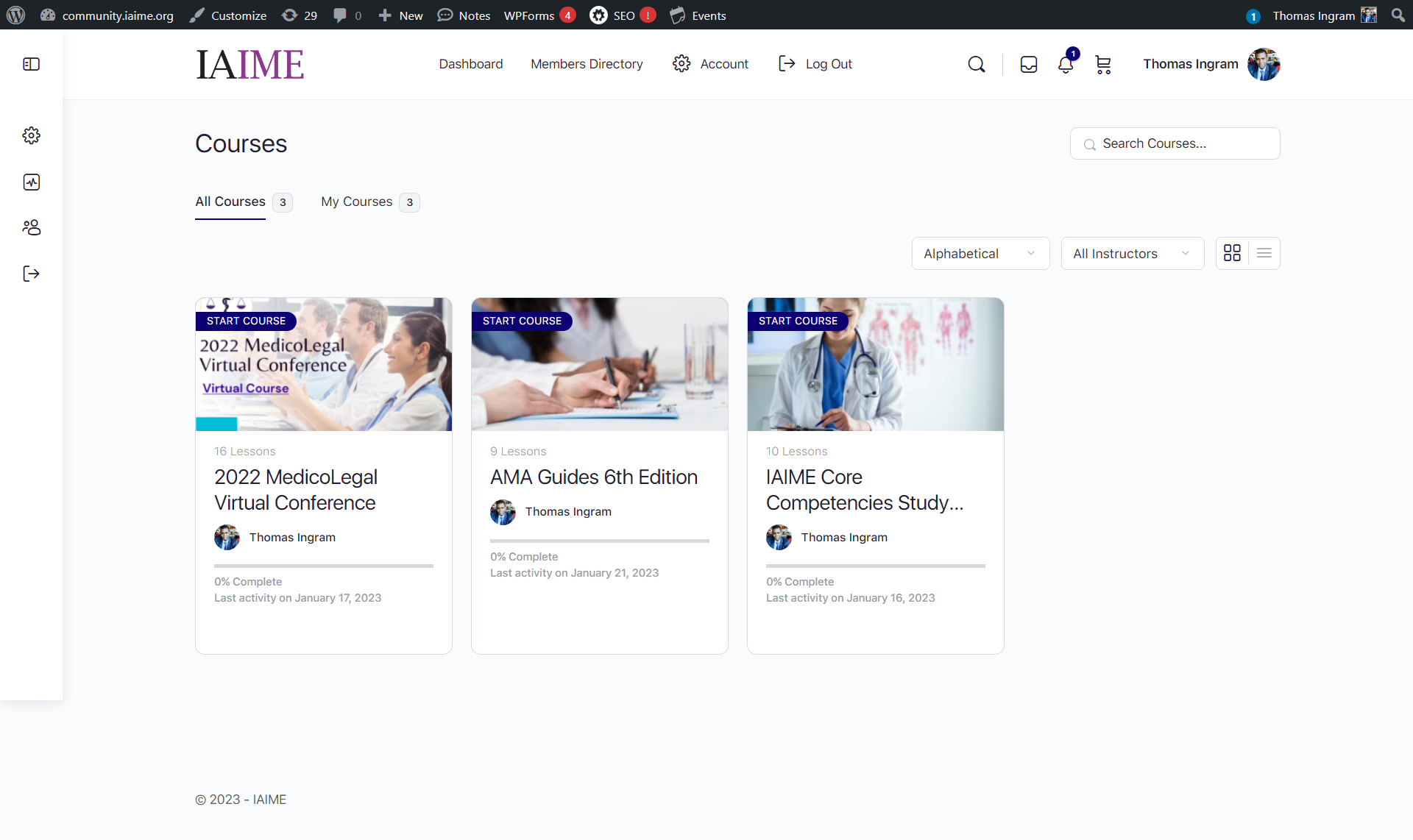Open notifications bell icon
This screenshot has width=1413, height=840.
click(1066, 65)
